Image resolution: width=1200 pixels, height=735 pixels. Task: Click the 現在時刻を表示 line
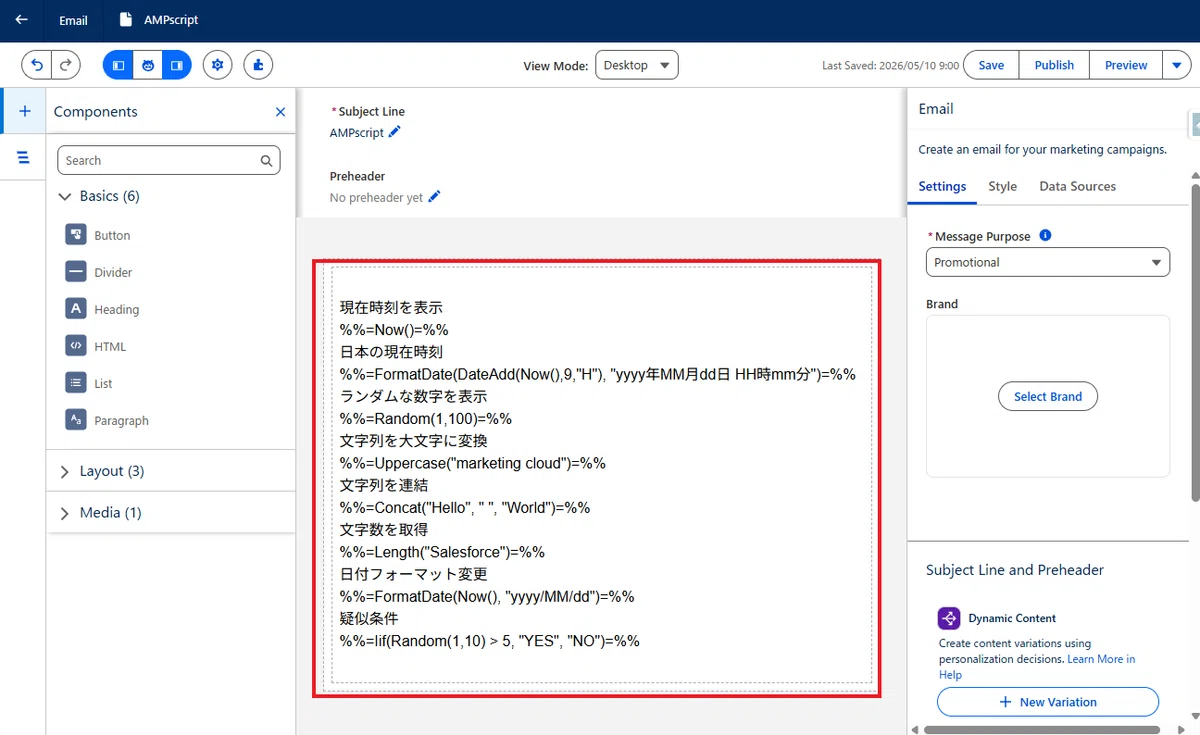391,308
